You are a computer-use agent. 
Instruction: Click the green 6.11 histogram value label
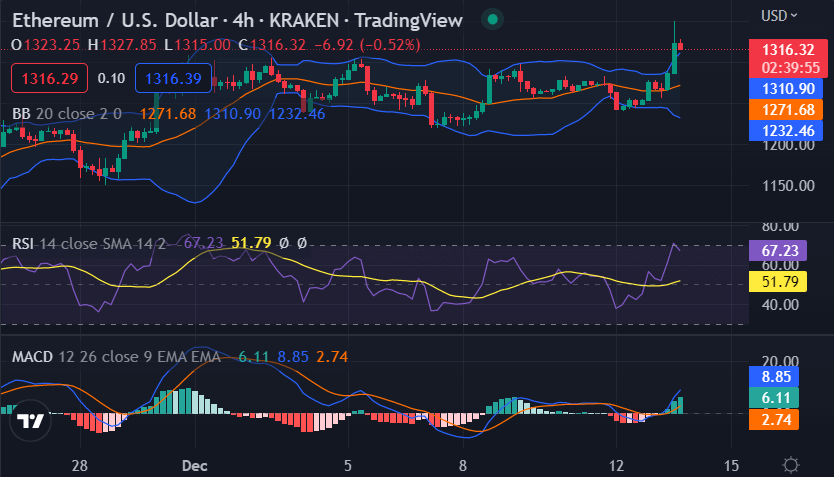pos(774,398)
